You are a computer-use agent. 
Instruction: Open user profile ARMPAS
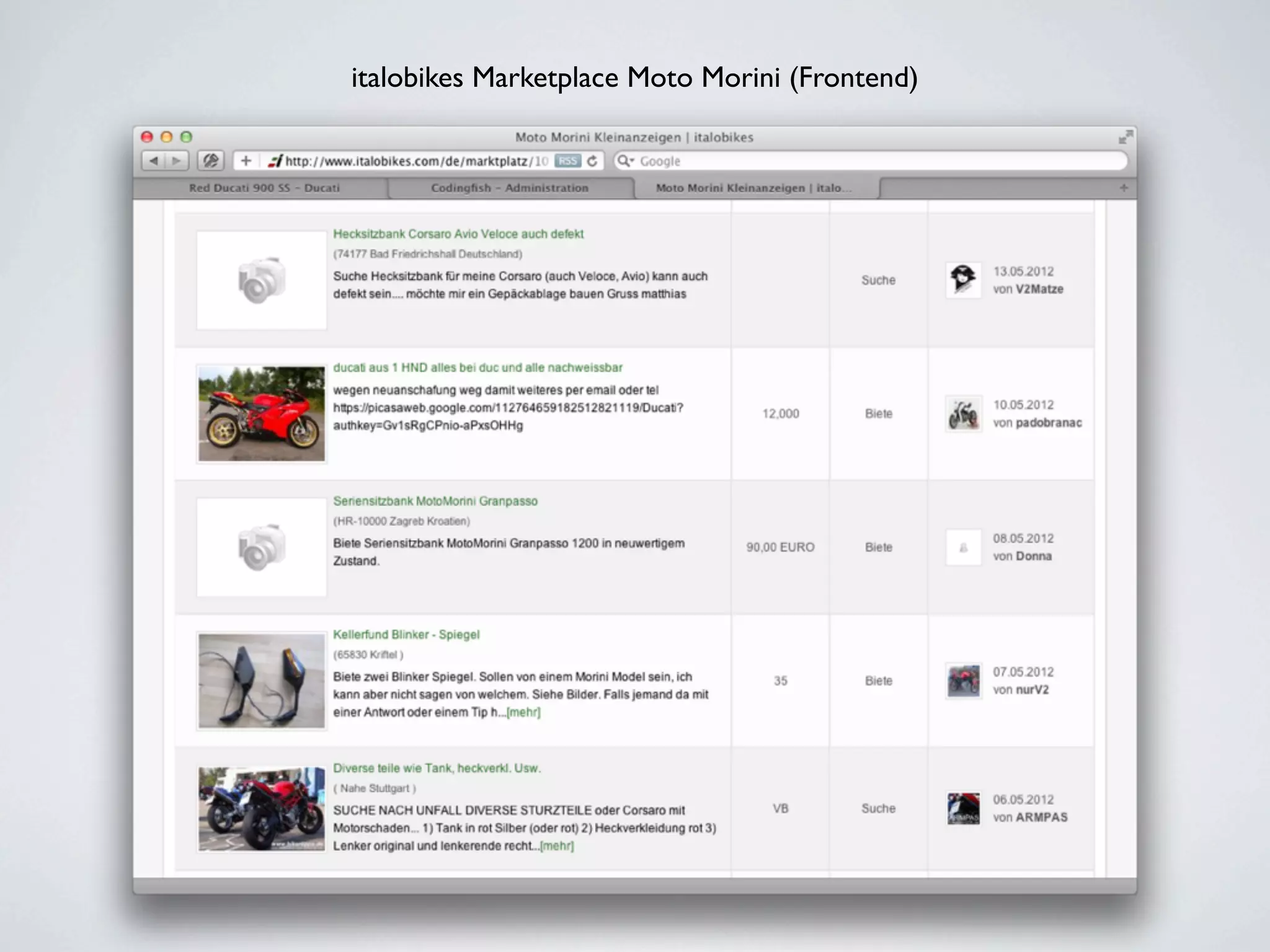pyautogui.click(x=1042, y=818)
